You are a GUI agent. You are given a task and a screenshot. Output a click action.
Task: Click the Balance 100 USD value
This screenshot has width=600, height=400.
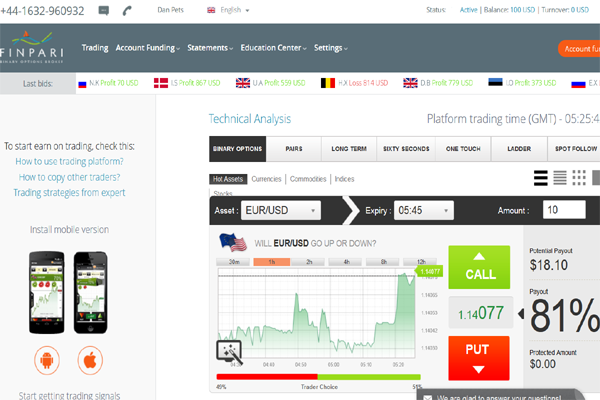tap(522, 10)
